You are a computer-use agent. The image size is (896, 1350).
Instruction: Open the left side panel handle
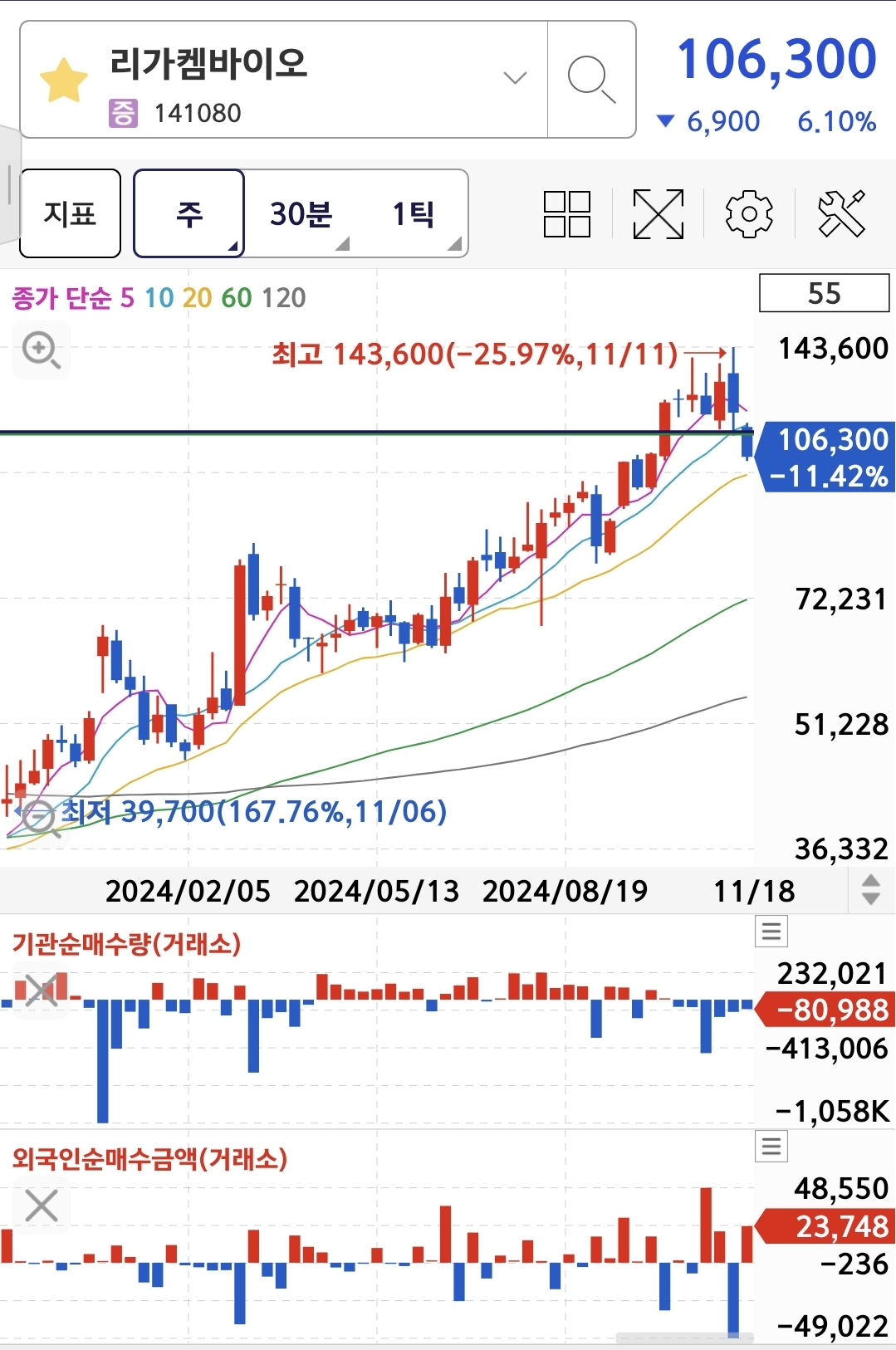click(8, 184)
